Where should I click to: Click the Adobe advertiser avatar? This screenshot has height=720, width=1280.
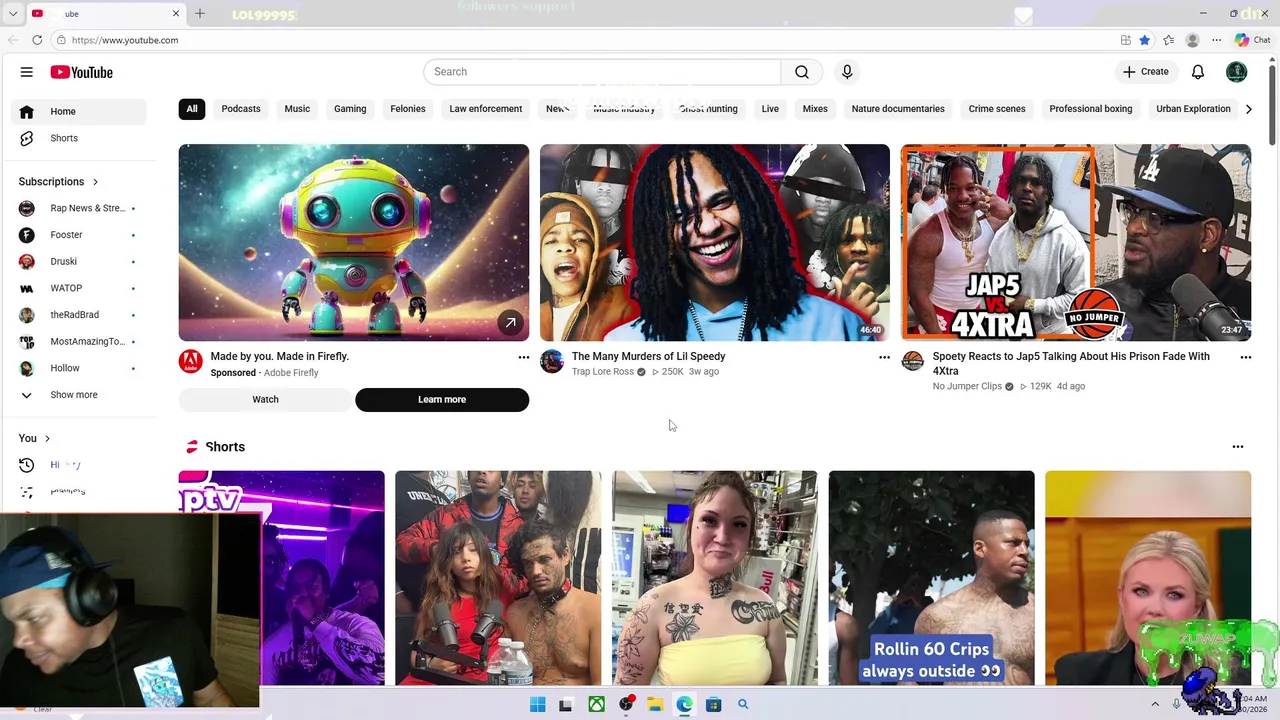191,362
